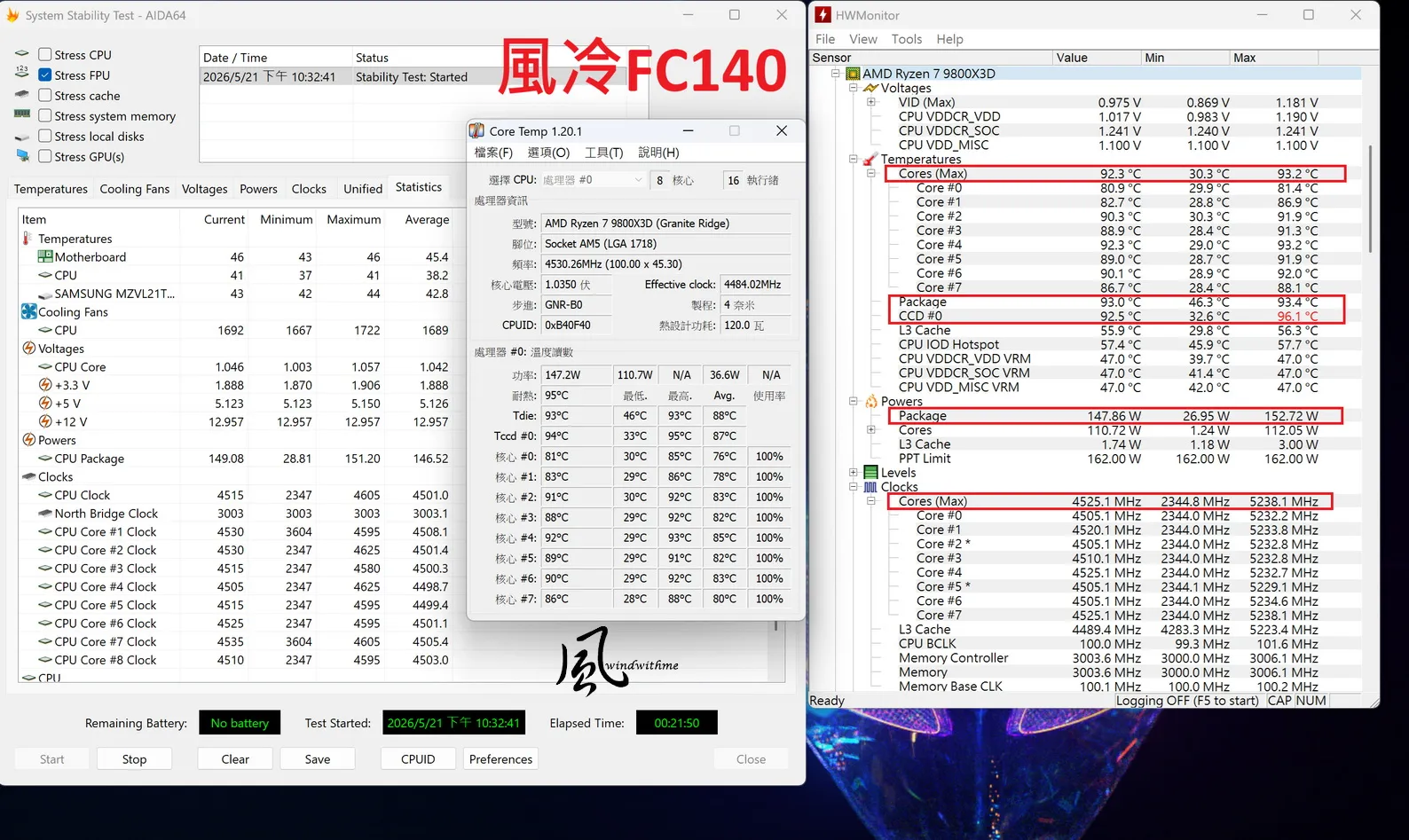Image resolution: width=1409 pixels, height=840 pixels.
Task: Open the Voltages tab in AIDA64
Action: tap(204, 189)
